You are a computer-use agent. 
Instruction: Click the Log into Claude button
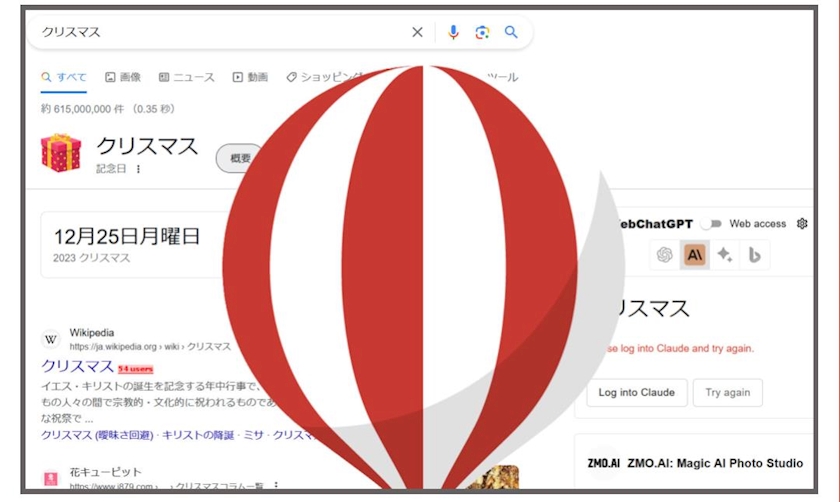tap(636, 393)
